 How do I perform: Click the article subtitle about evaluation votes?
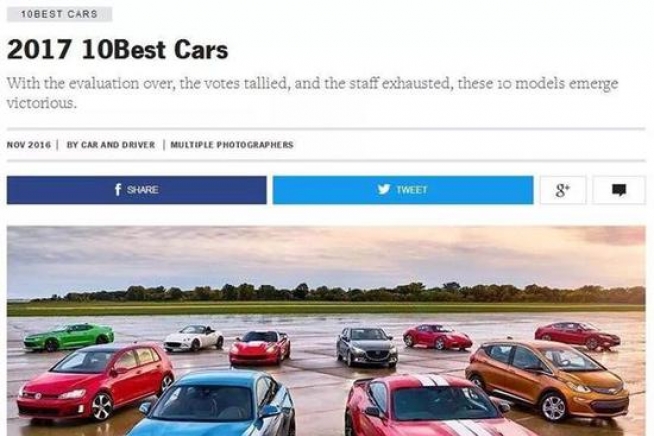point(312,93)
